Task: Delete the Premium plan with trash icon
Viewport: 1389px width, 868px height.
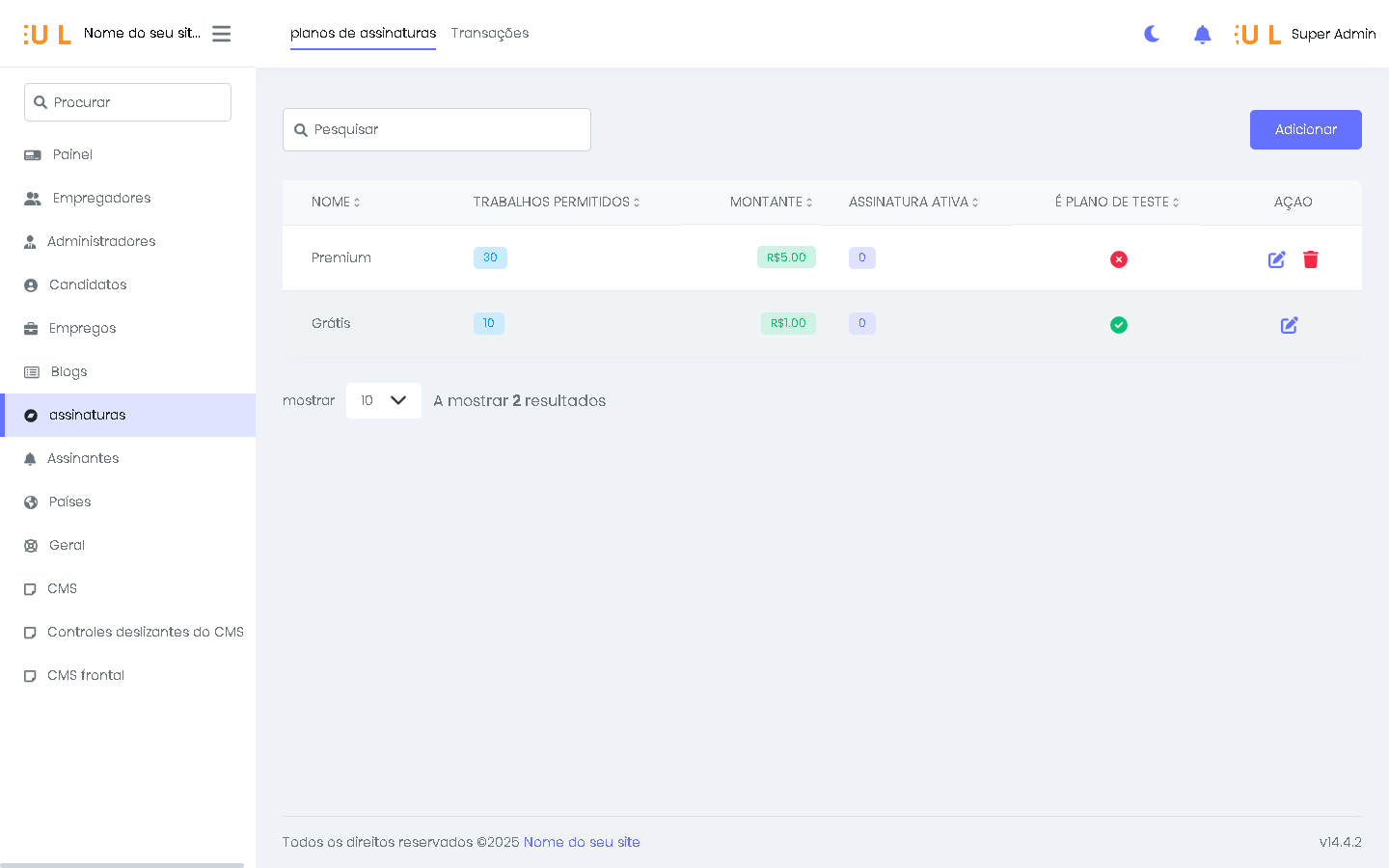Action: [x=1310, y=259]
